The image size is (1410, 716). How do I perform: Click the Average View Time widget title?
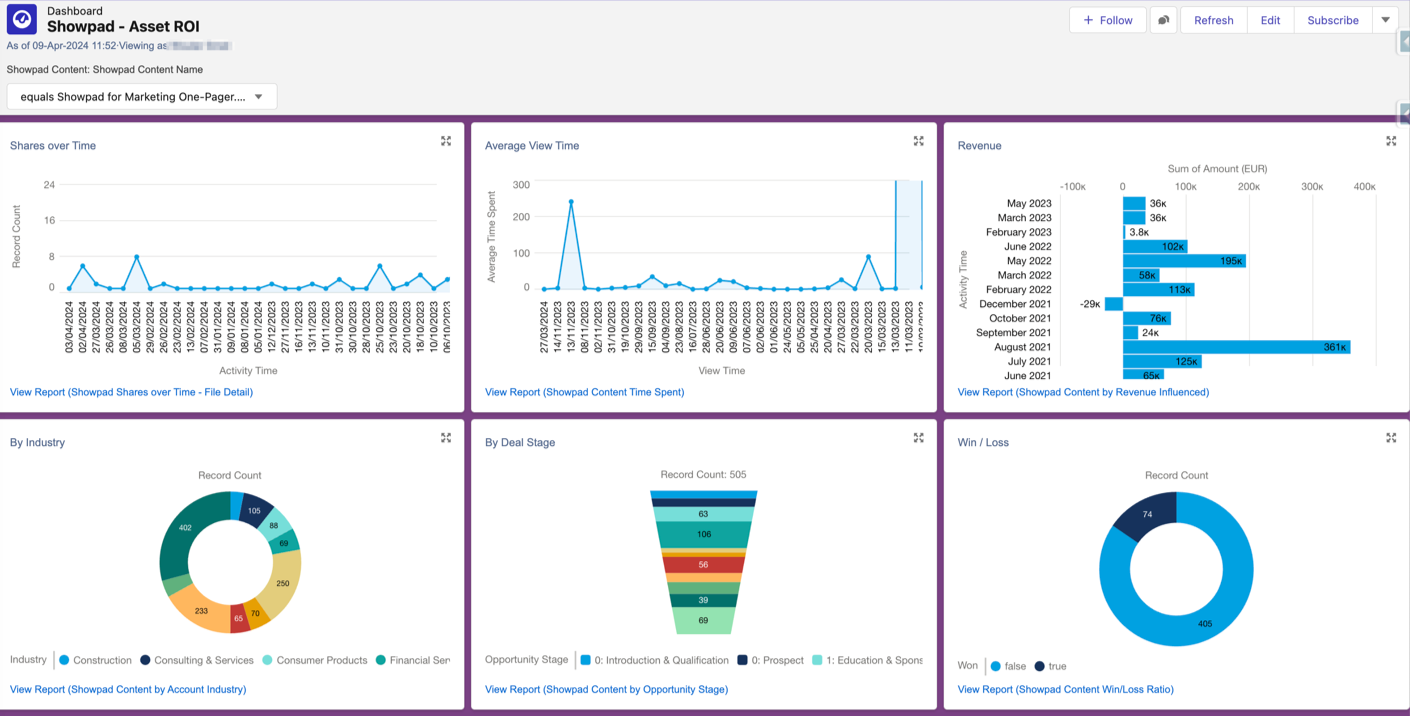click(532, 146)
